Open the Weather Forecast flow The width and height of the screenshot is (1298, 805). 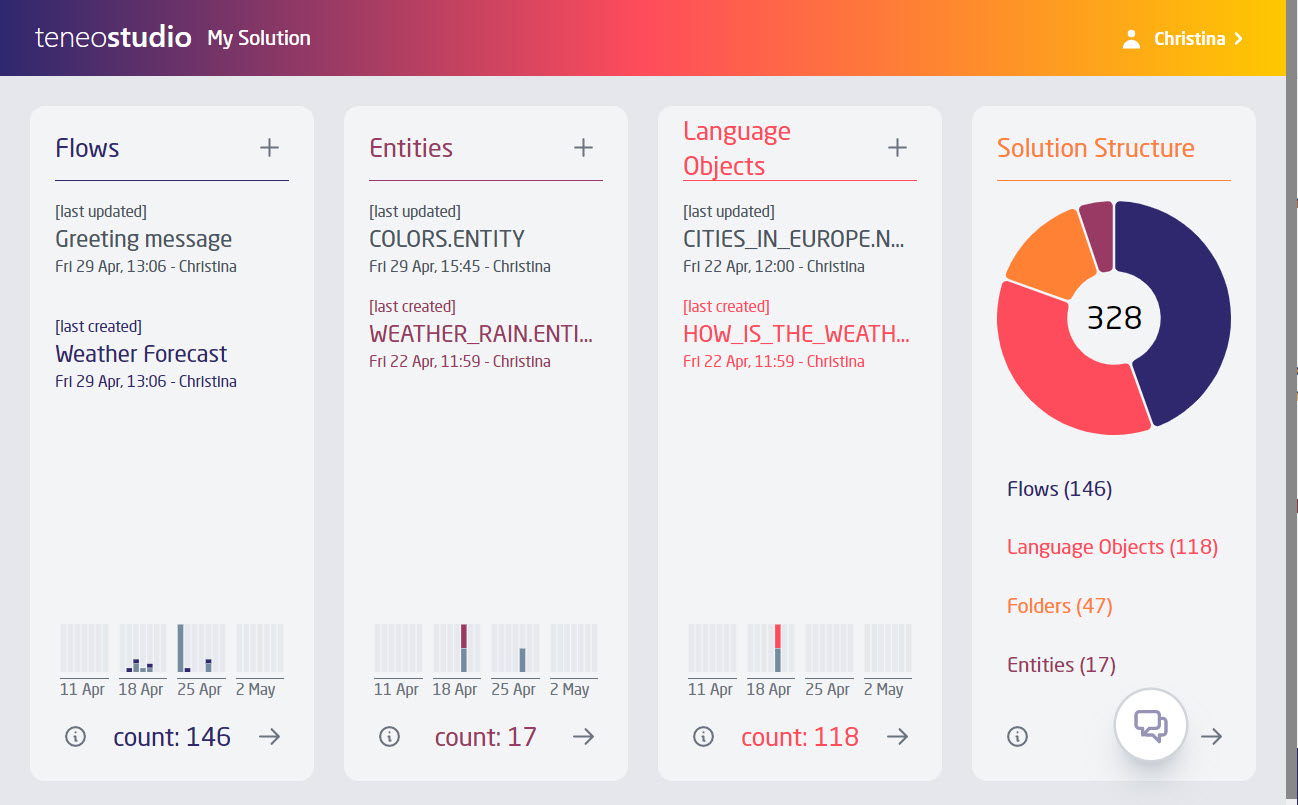(x=141, y=354)
